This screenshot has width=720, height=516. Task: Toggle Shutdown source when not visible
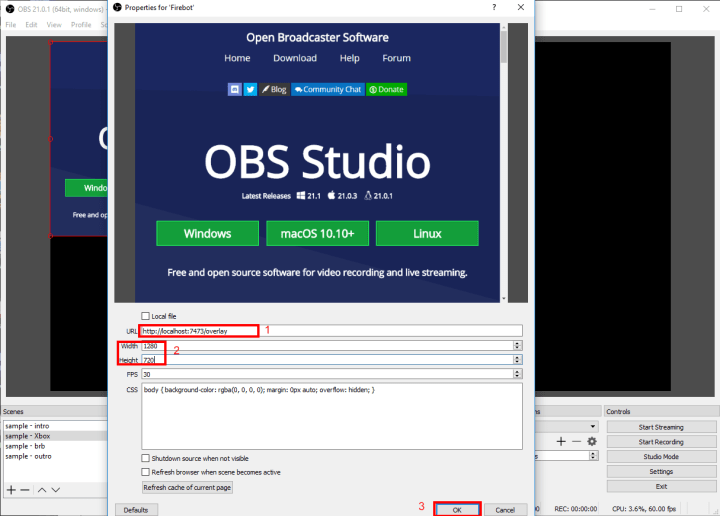point(146,458)
